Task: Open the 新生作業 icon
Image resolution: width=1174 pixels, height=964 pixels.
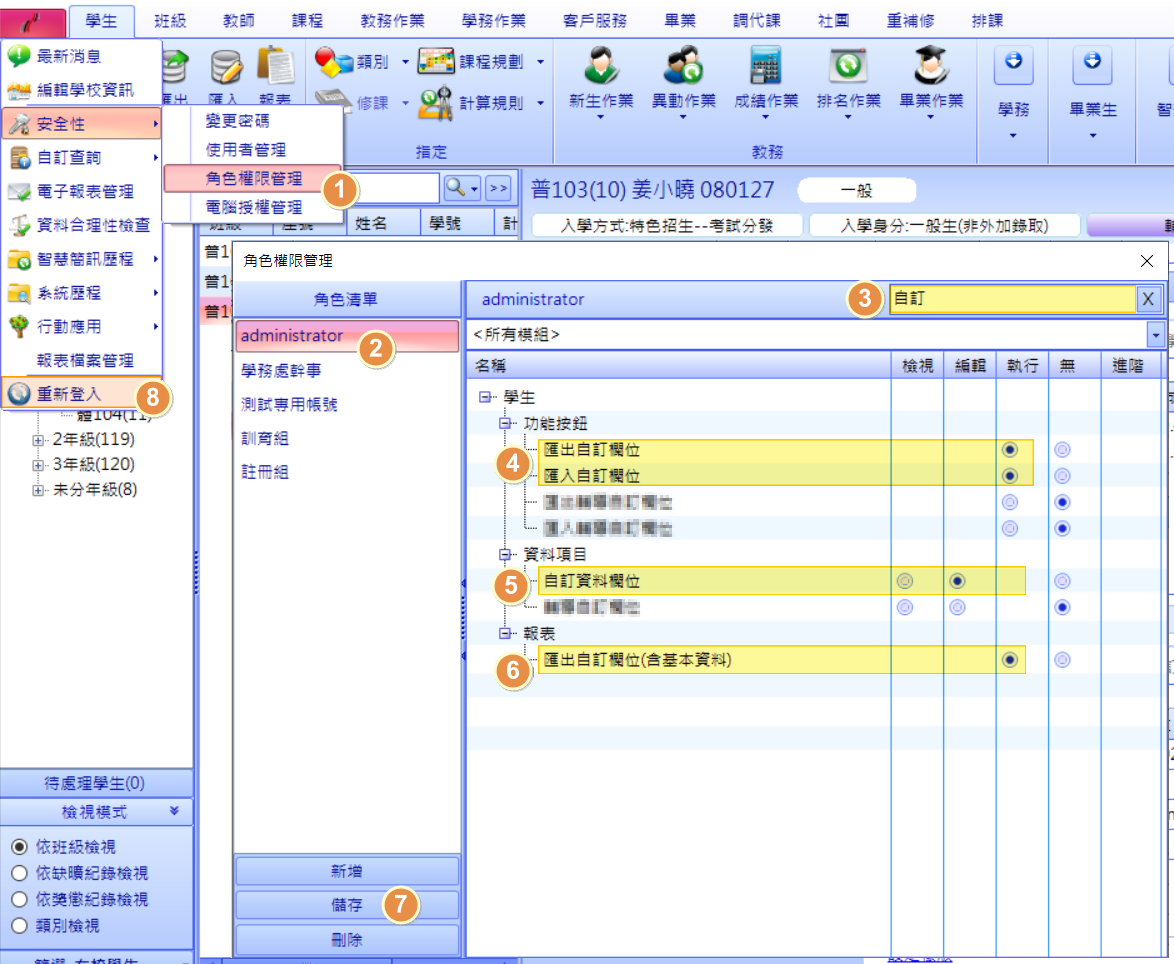Action: point(600,66)
